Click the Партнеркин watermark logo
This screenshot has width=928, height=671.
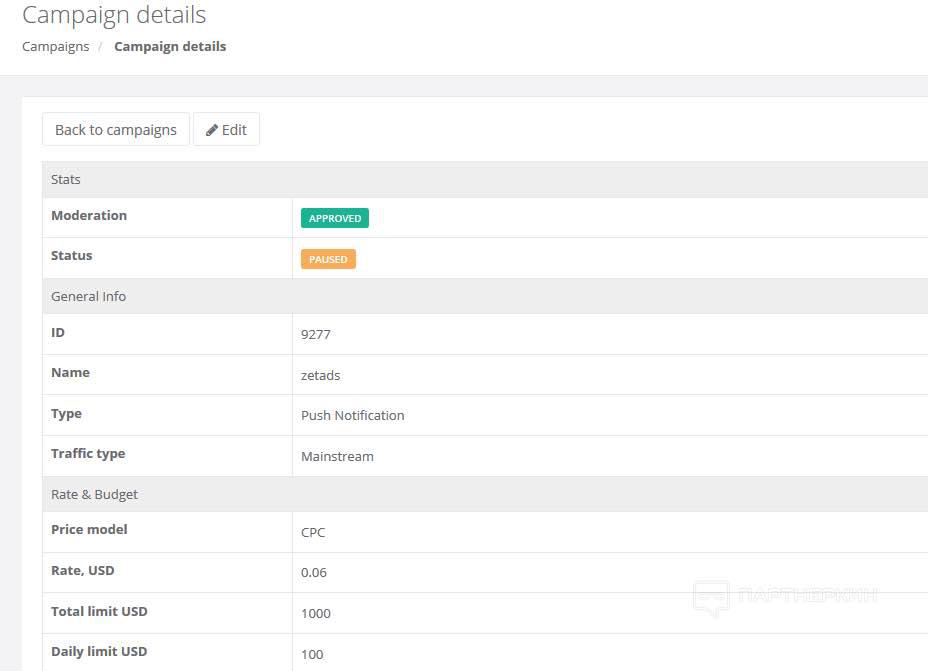coord(785,596)
